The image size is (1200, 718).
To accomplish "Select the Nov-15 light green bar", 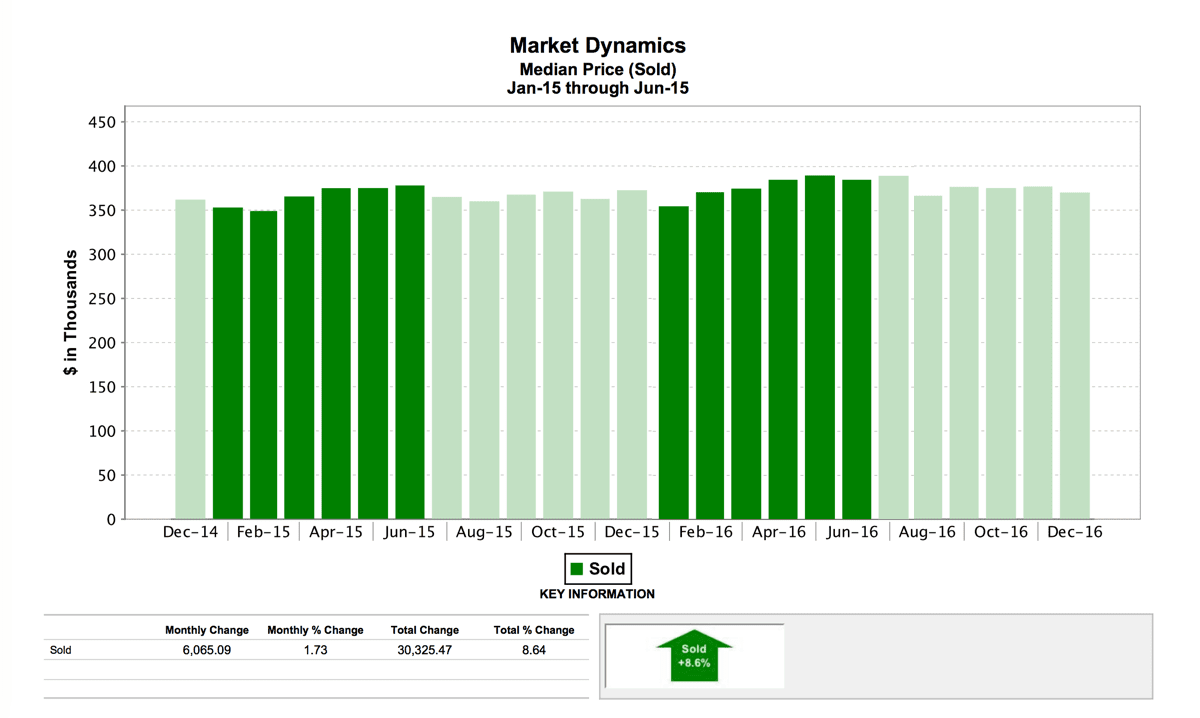I will tap(597, 359).
